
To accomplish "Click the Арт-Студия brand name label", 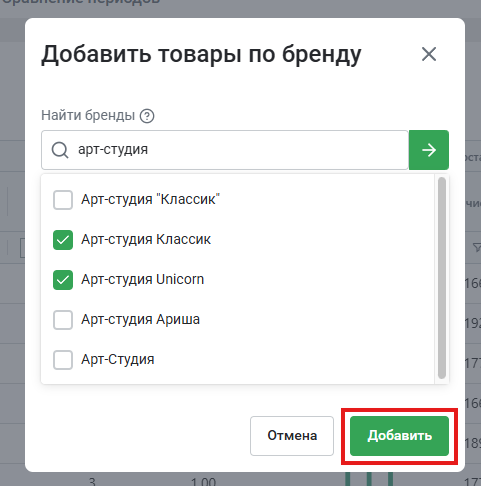I will pyautogui.click(x=118, y=359).
